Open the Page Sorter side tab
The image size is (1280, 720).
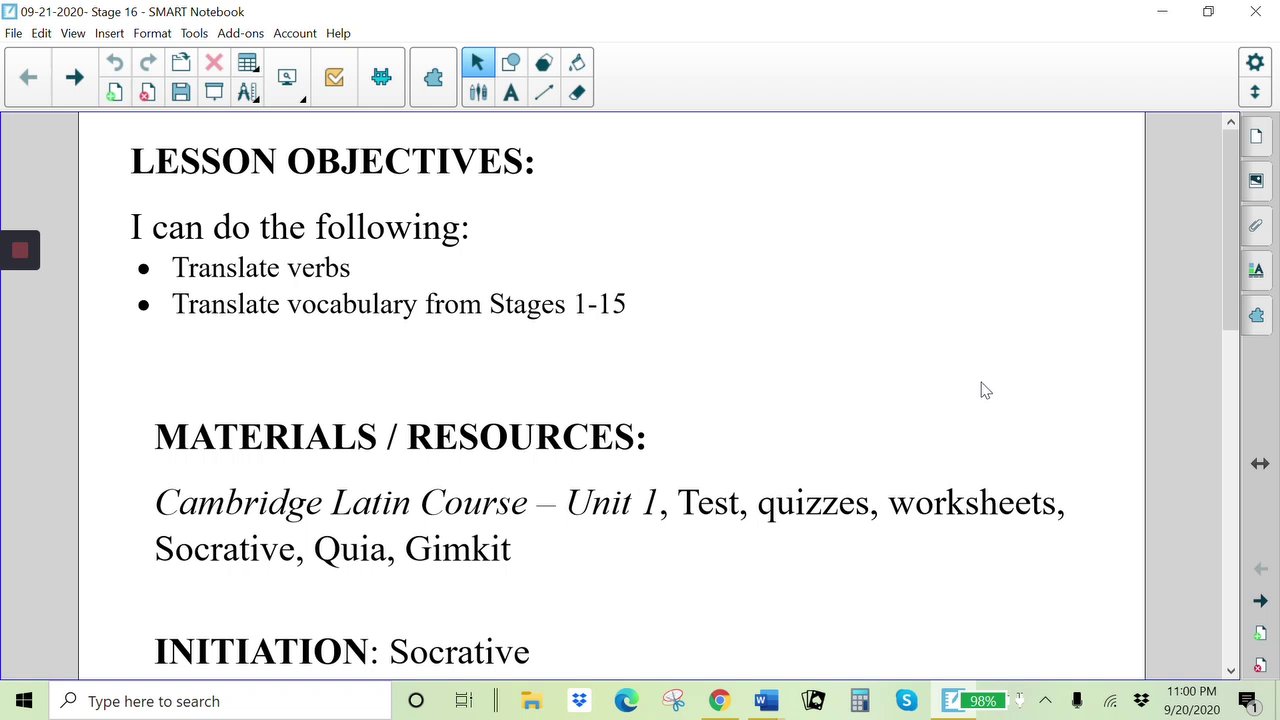pyautogui.click(x=1256, y=136)
